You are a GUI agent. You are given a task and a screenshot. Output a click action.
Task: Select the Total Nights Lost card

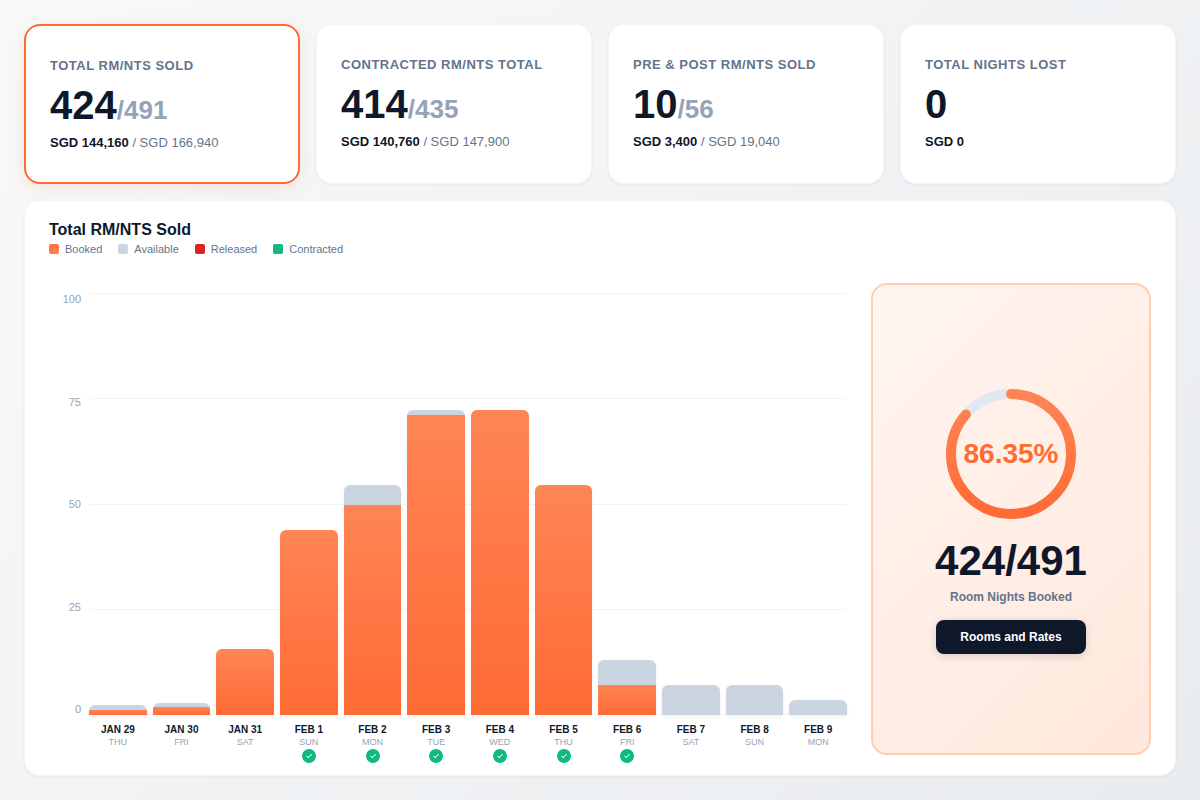[x=1037, y=104]
